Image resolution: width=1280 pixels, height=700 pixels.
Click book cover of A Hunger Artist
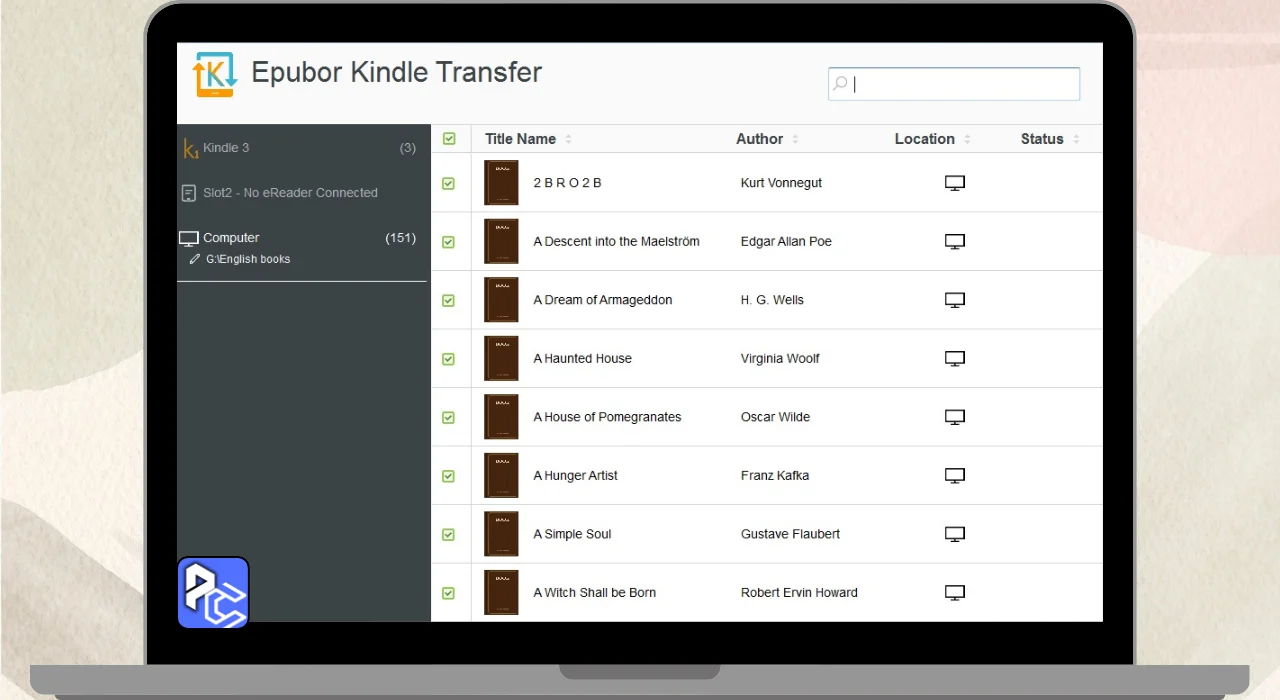pos(501,476)
